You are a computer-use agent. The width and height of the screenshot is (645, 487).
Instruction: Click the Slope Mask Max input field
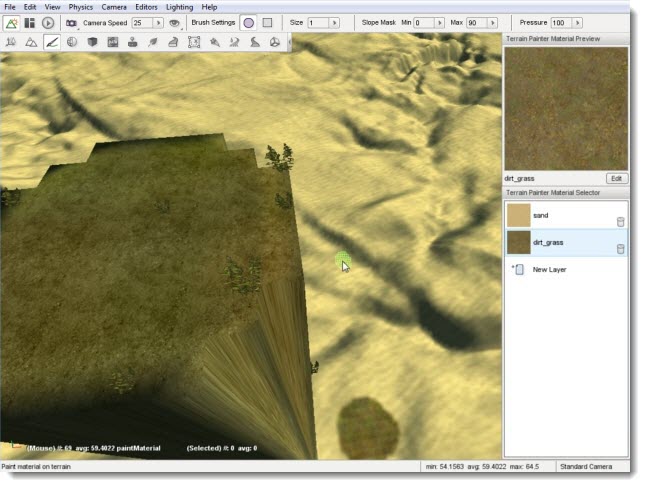point(476,22)
